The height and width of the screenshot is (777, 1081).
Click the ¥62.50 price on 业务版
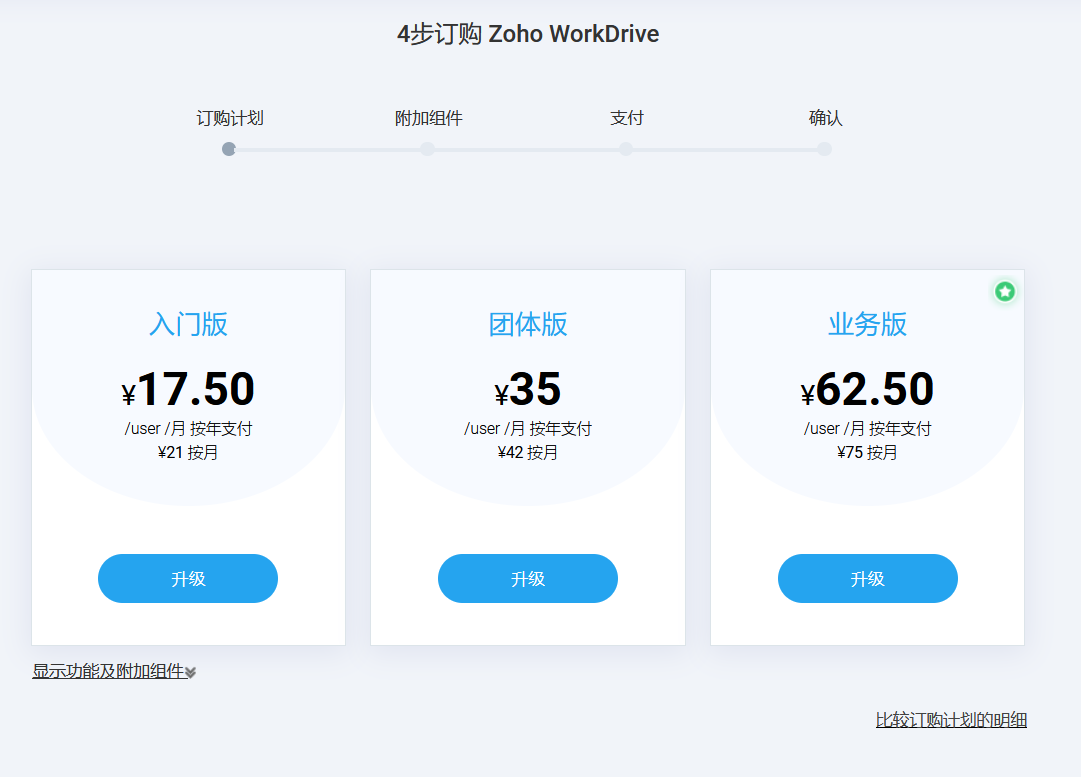point(867,390)
